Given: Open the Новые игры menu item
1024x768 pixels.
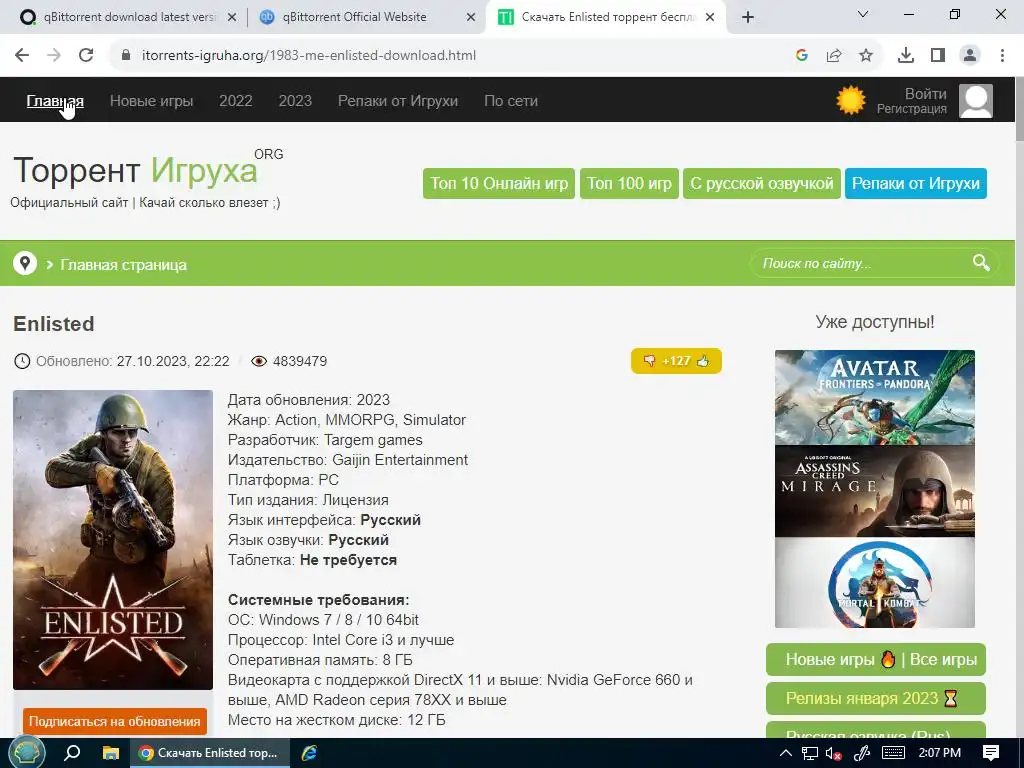Looking at the screenshot, I should (x=152, y=101).
